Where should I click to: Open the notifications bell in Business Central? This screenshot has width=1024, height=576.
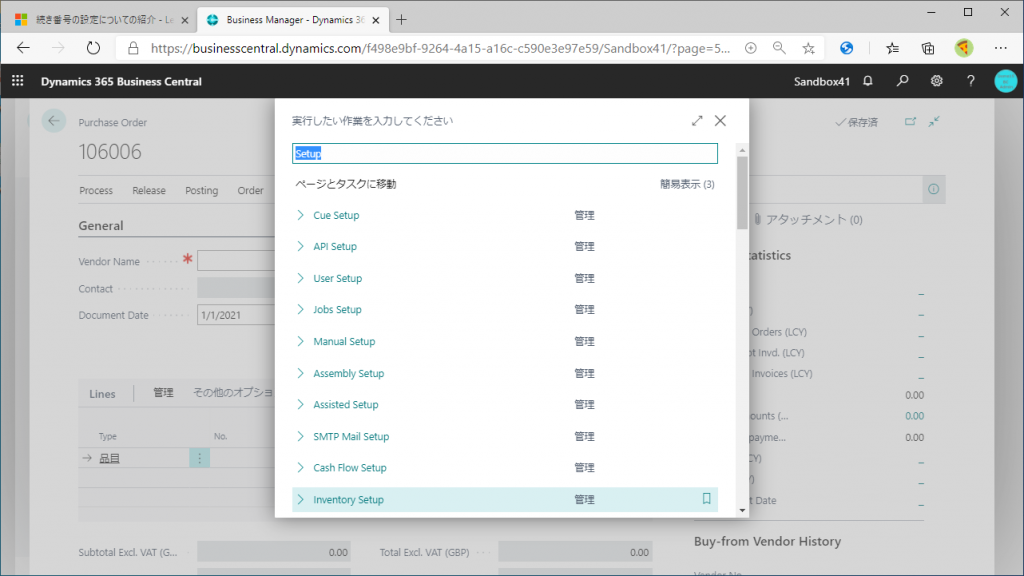[x=868, y=81]
